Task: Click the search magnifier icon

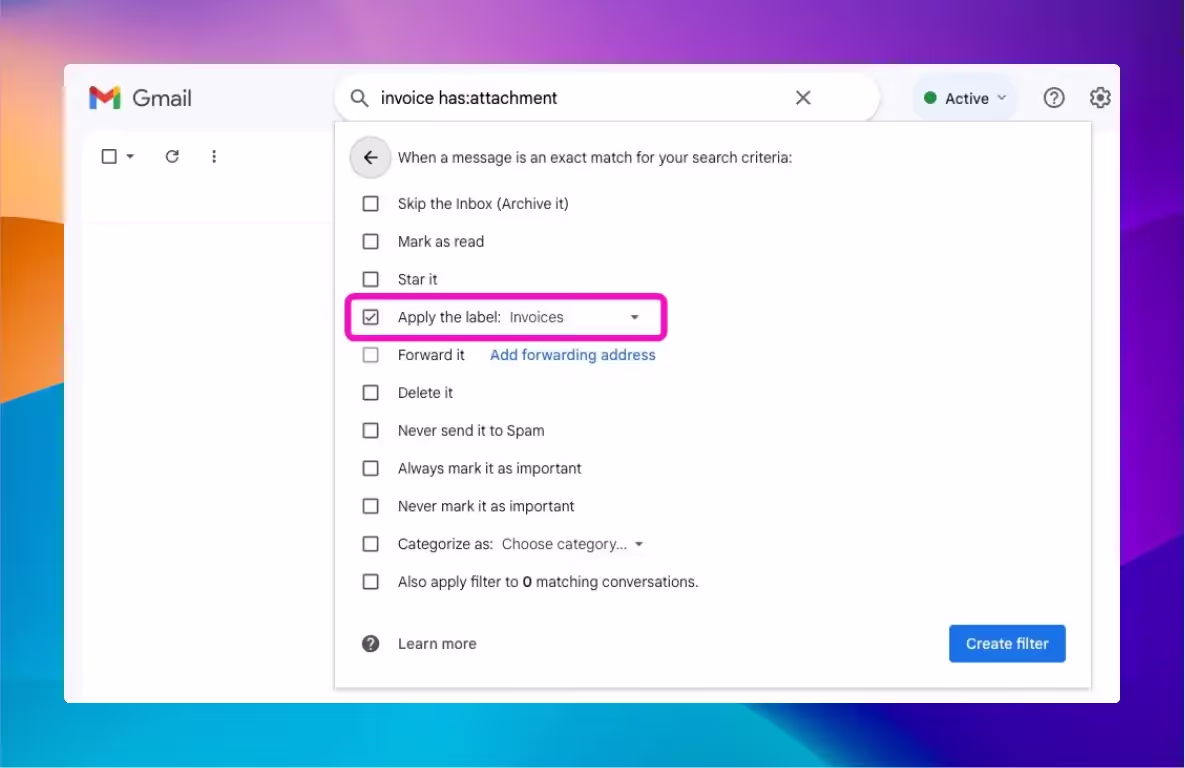Action: click(360, 98)
